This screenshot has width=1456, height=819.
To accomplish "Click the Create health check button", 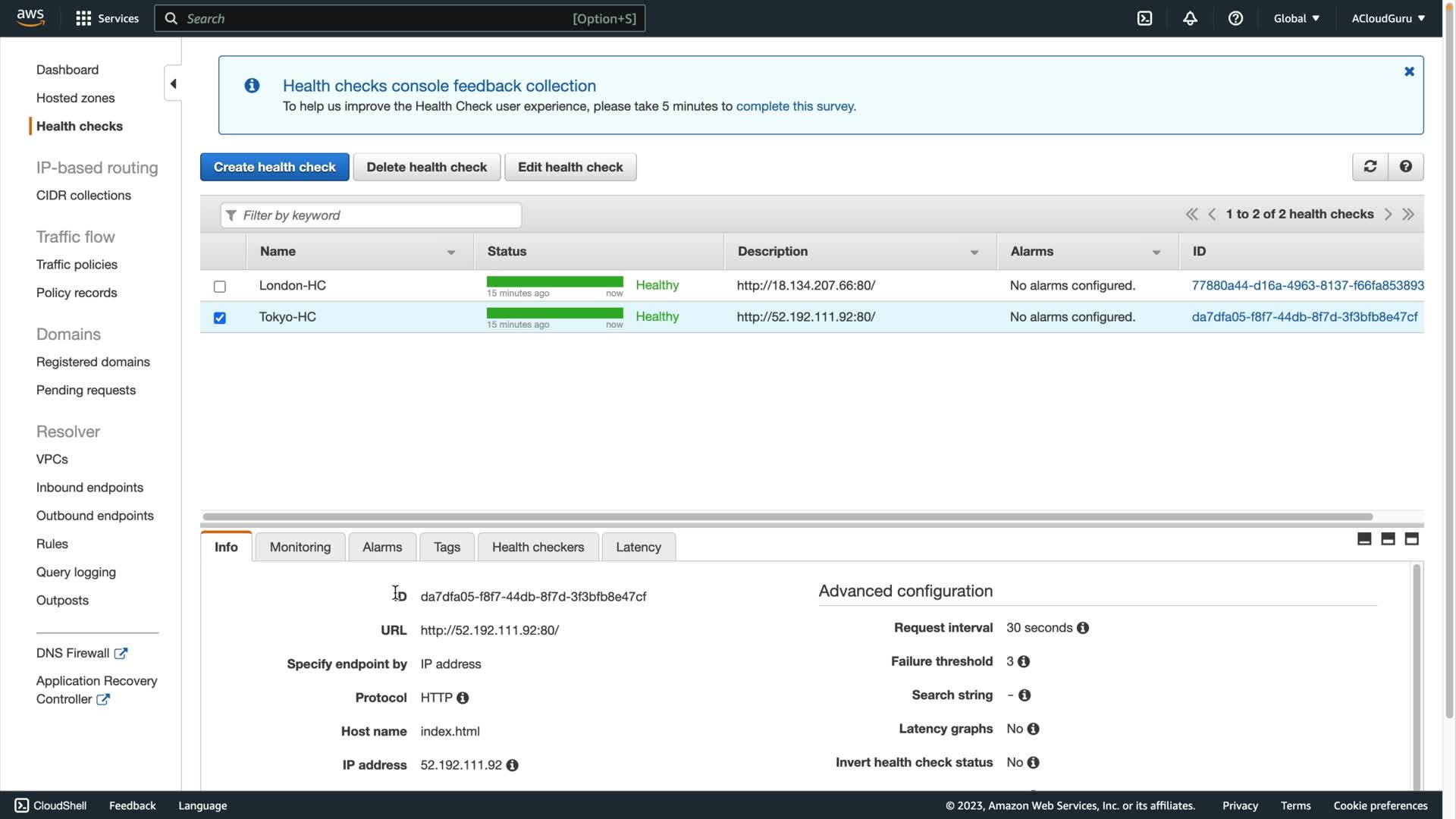I will tap(275, 167).
